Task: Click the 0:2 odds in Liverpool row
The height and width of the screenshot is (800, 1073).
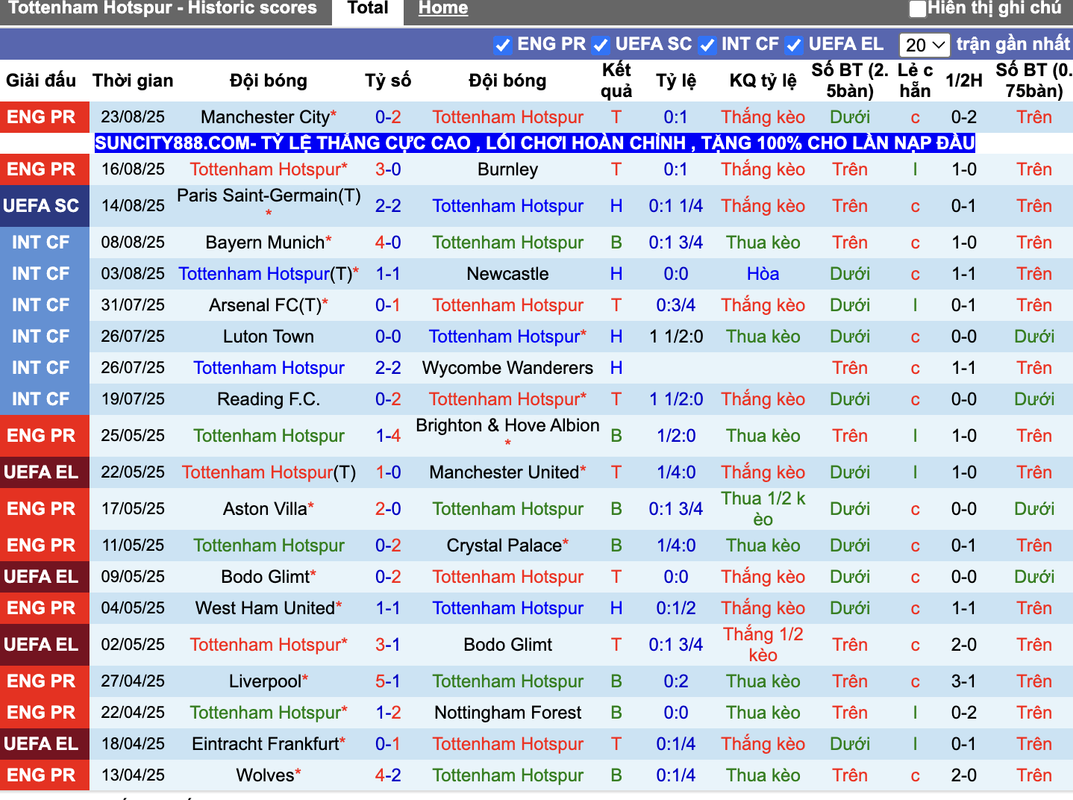Action: click(x=676, y=682)
